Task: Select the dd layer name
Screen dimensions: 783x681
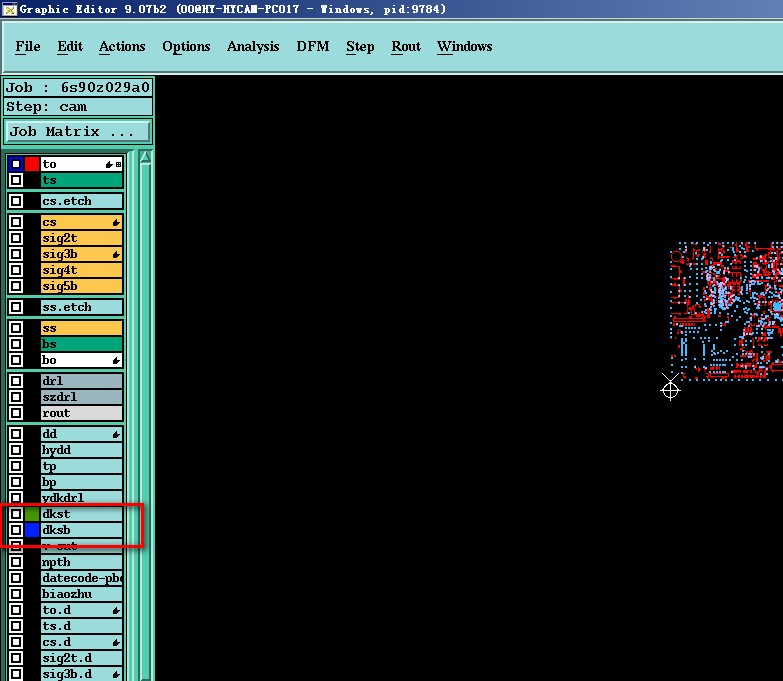Action: coord(82,433)
